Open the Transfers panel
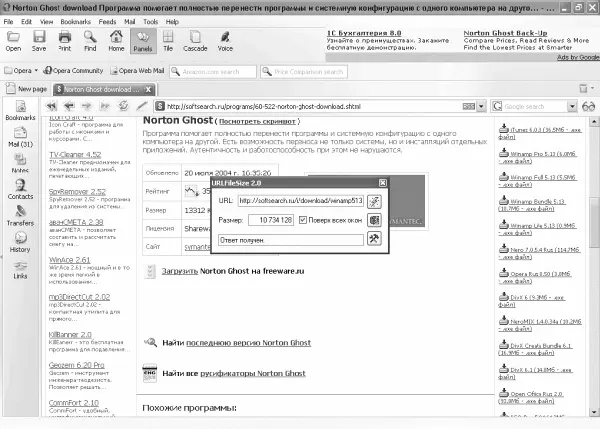 tap(20, 216)
